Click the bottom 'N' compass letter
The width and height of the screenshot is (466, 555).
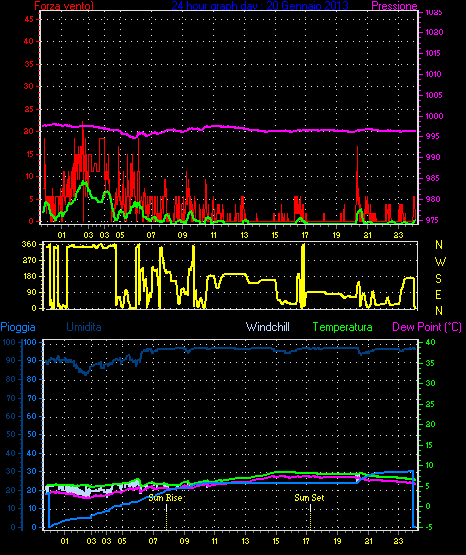click(439, 311)
